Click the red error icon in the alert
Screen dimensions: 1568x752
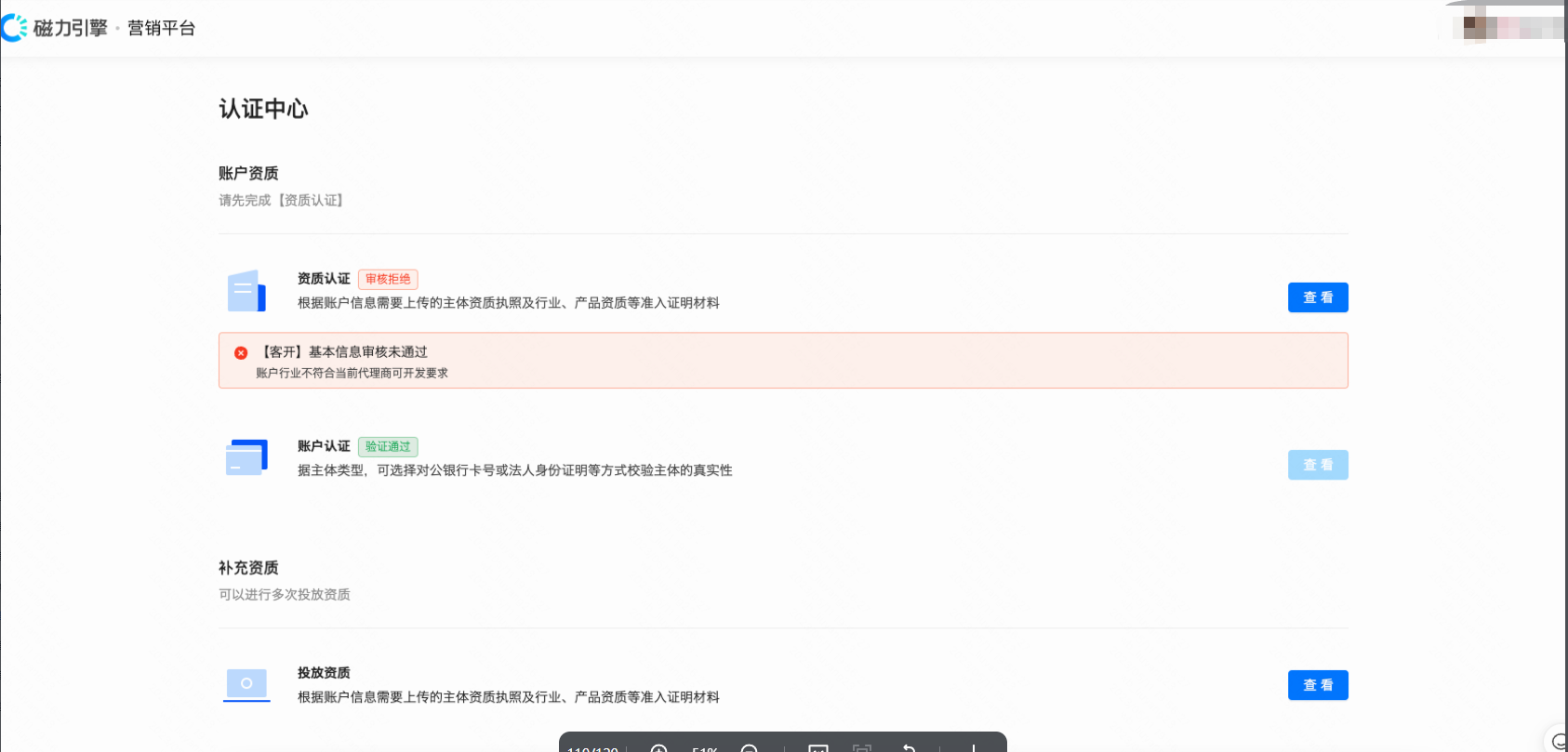tap(241, 353)
